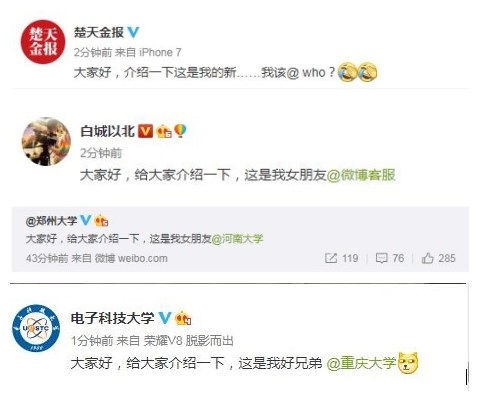Click the 荣耀V8 脱影而出 source link
The image size is (479, 401).
pos(188,341)
